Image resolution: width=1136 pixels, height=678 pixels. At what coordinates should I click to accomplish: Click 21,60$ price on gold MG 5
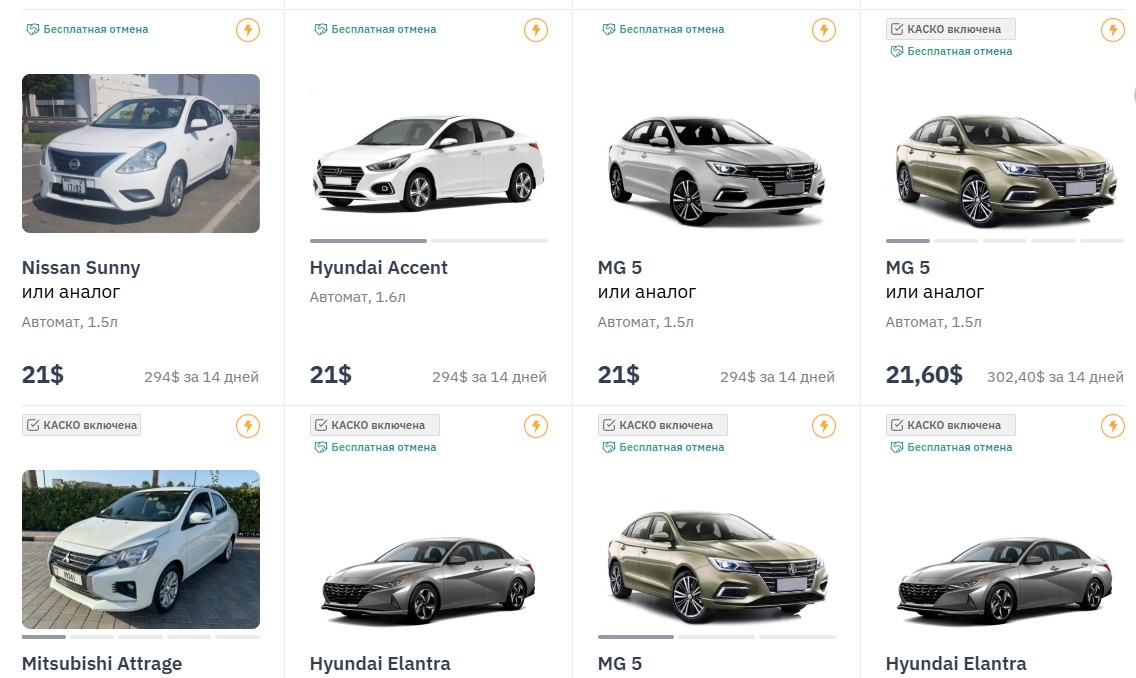924,375
